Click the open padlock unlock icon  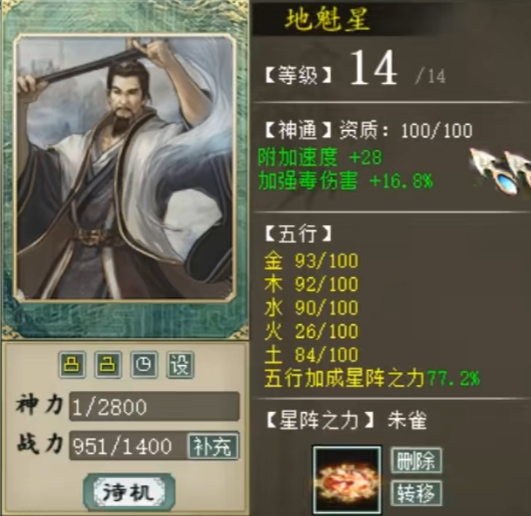[108, 365]
